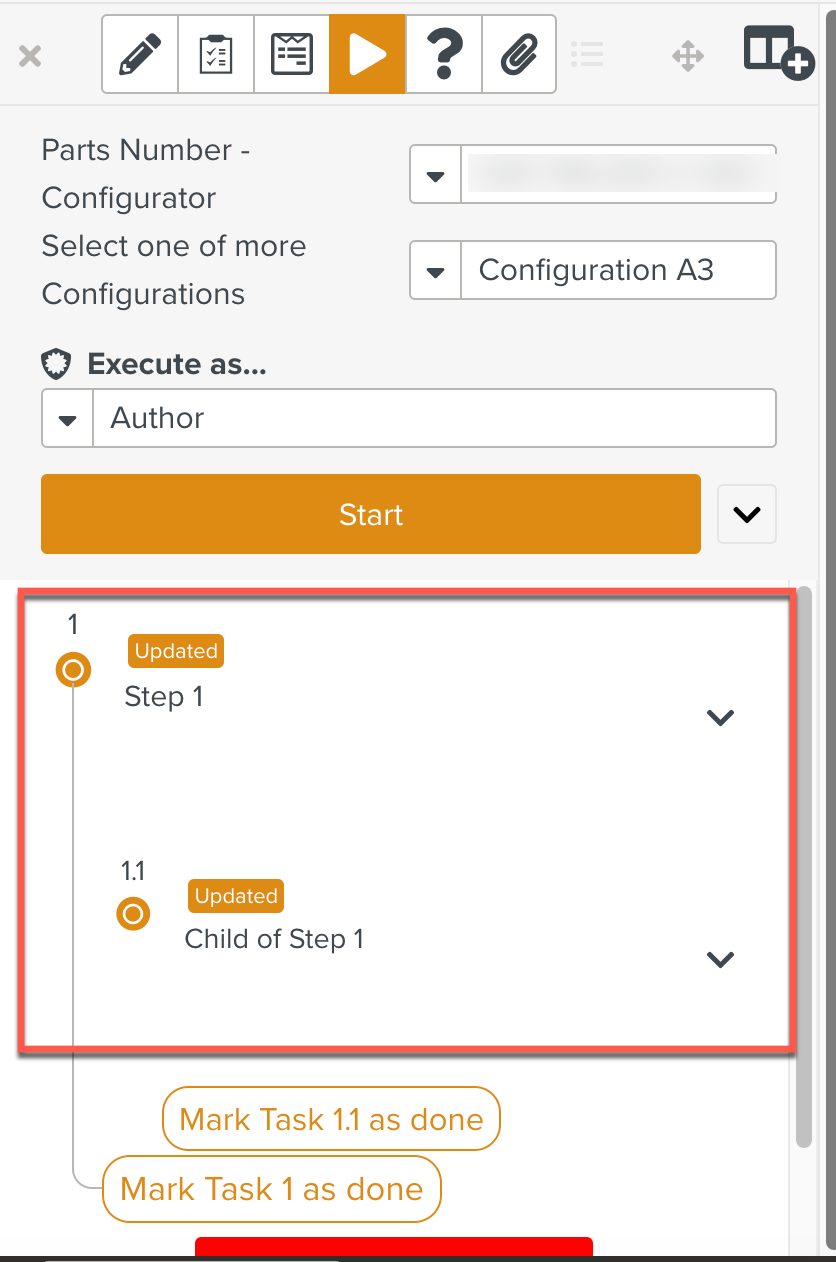836x1262 pixels.
Task: Click the add column panel icon
Action: tap(778, 53)
